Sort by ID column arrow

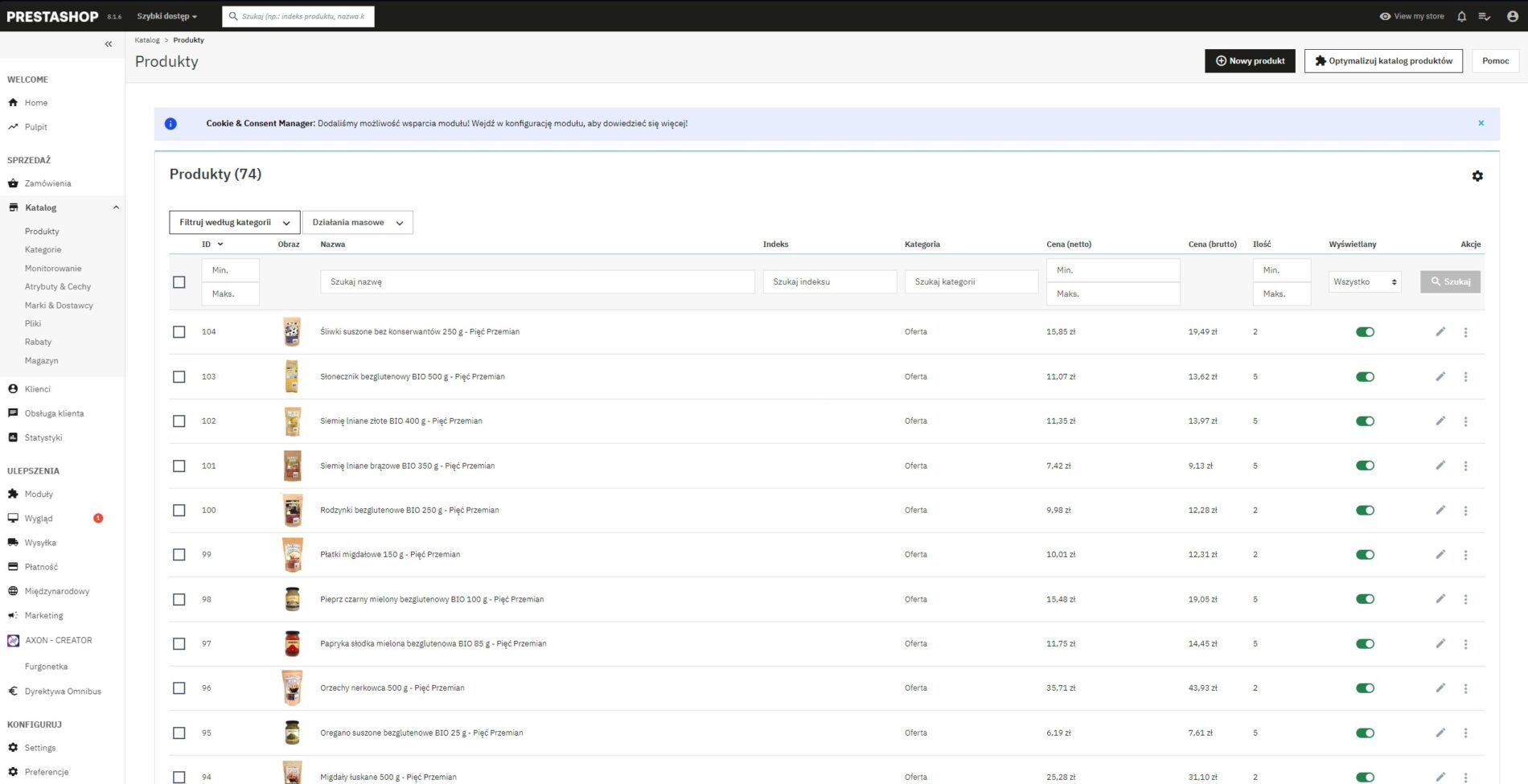[x=220, y=244]
